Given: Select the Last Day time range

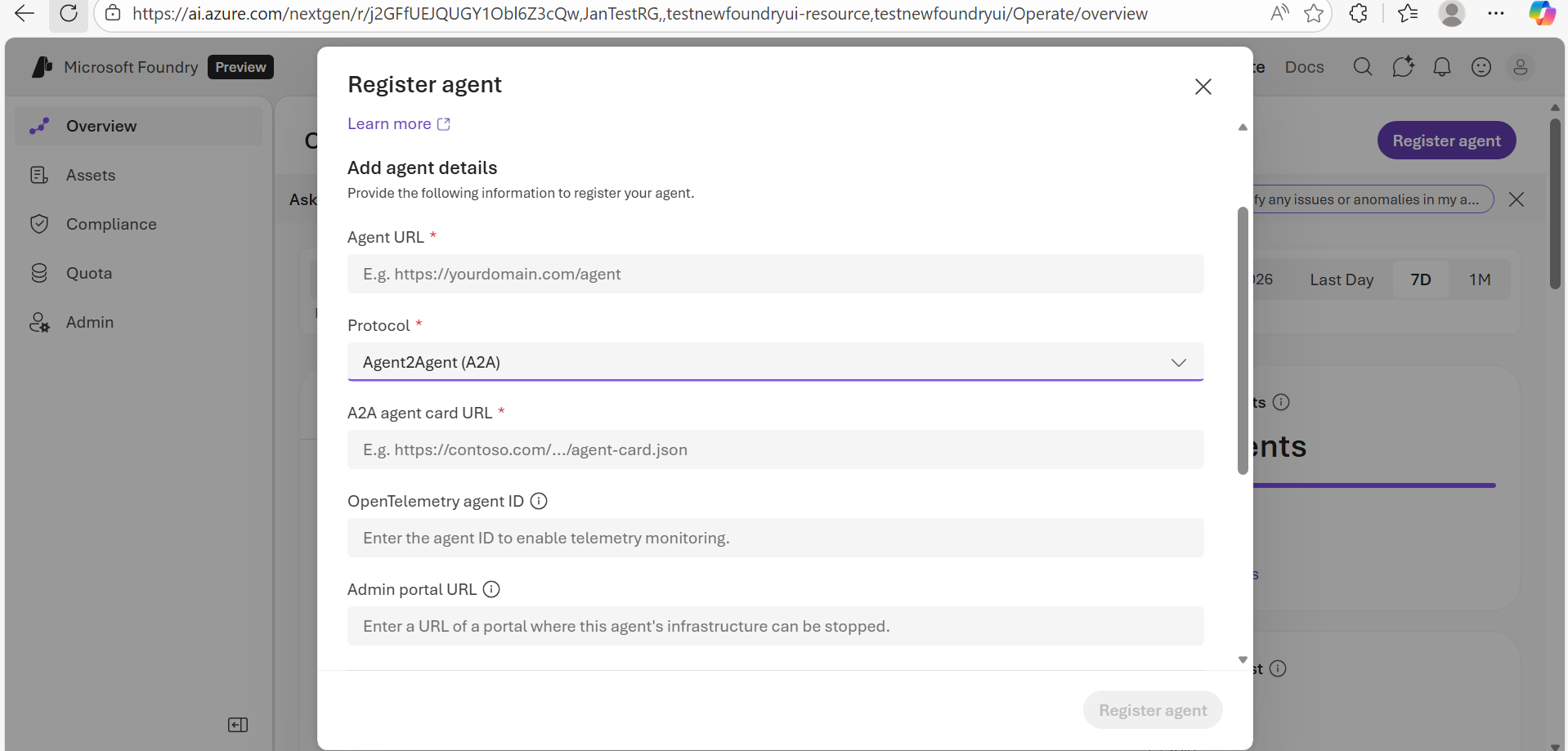Looking at the screenshot, I should click(1342, 279).
